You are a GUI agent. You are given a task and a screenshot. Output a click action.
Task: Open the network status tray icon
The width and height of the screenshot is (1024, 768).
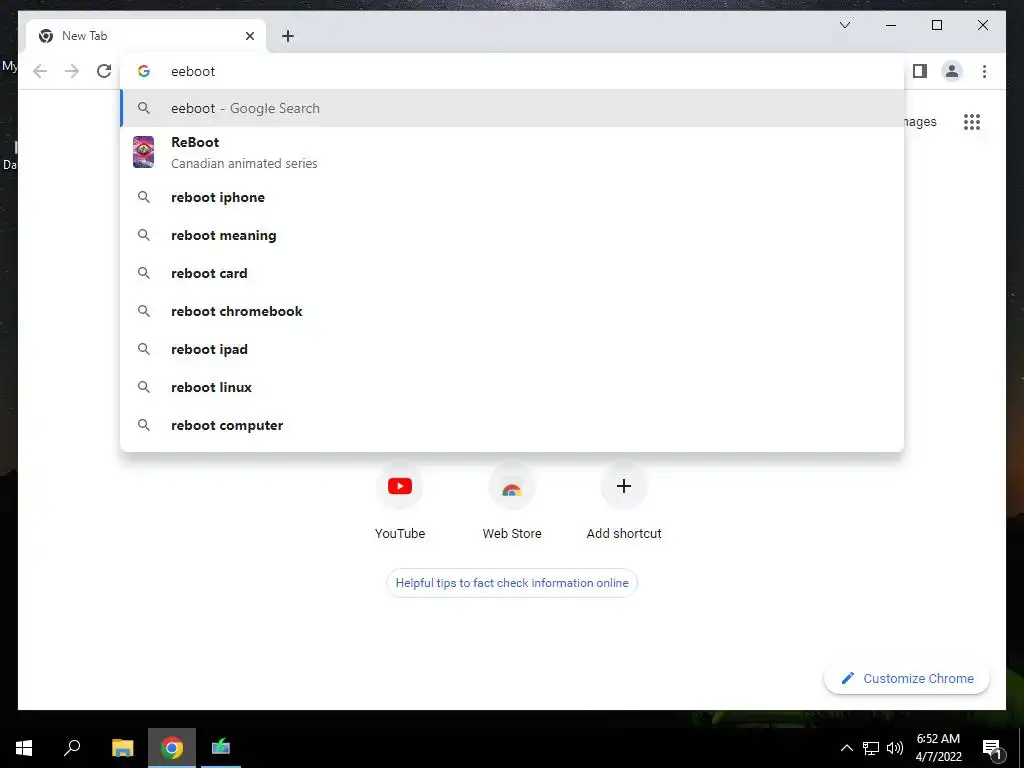(871, 748)
